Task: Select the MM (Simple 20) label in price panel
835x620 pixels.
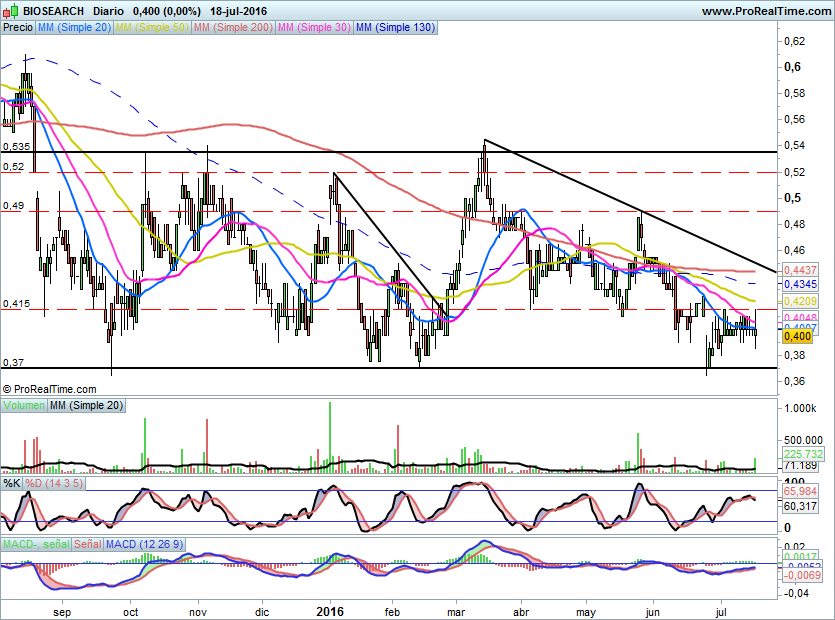Action: point(75,28)
